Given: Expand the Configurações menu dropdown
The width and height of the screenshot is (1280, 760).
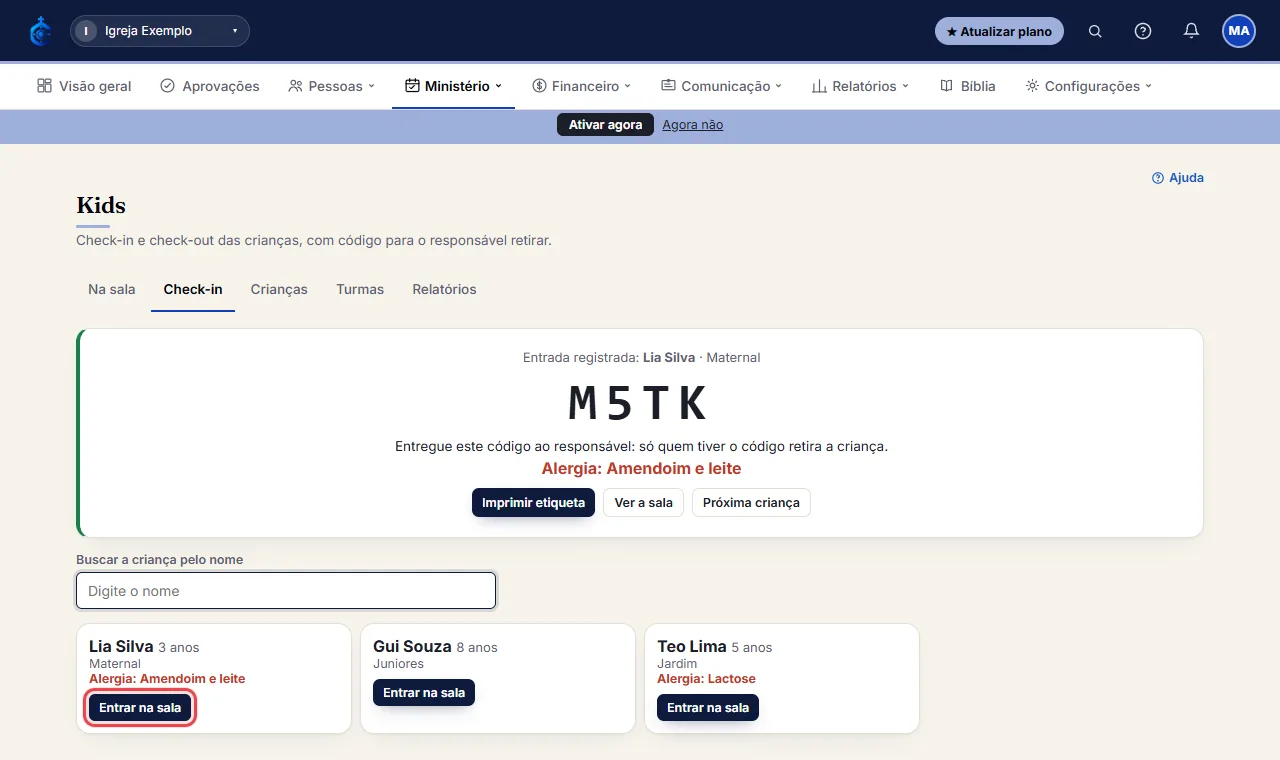Looking at the screenshot, I should [x=1089, y=86].
